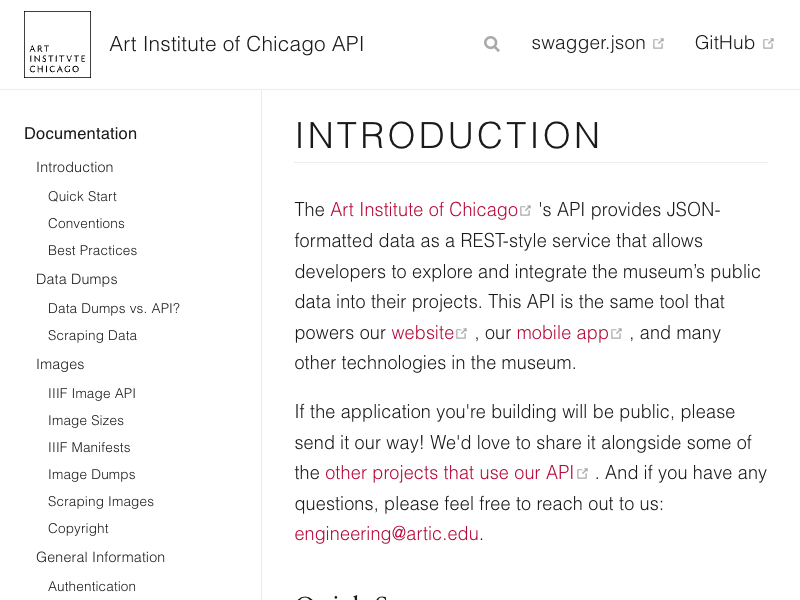Go to Introduction in the sidebar
This screenshot has height=600, width=800.
coord(74,167)
